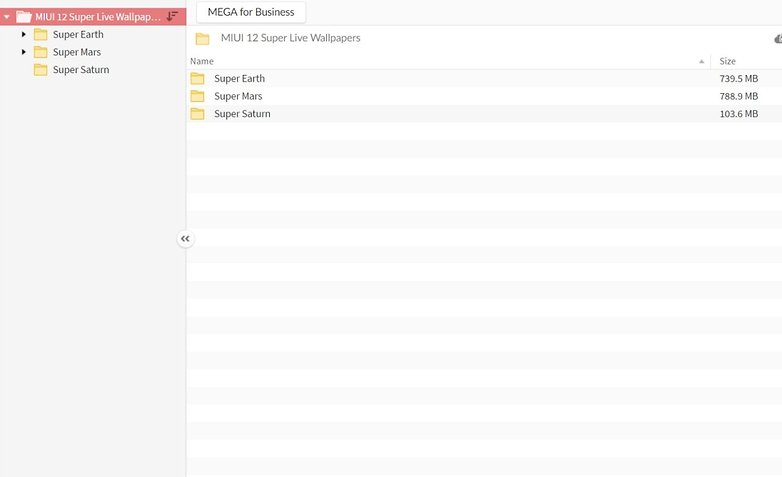The height and width of the screenshot is (477, 782).
Task: Click the 739.5 MB size value
Action: pos(739,78)
